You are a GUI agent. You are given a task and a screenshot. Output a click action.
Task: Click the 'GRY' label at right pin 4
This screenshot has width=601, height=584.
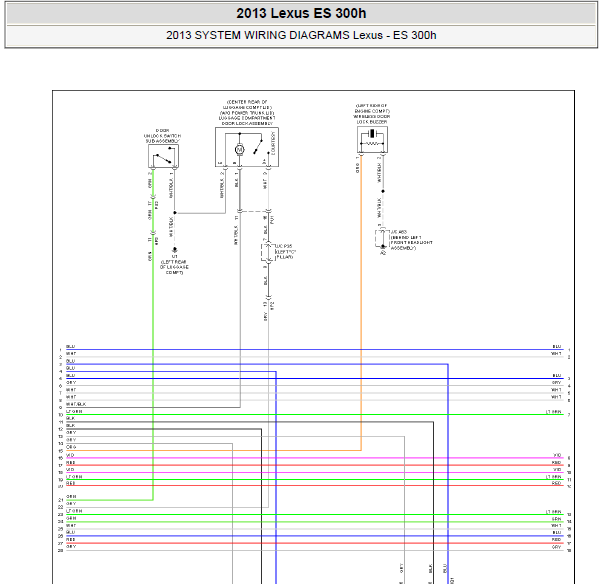(557, 382)
